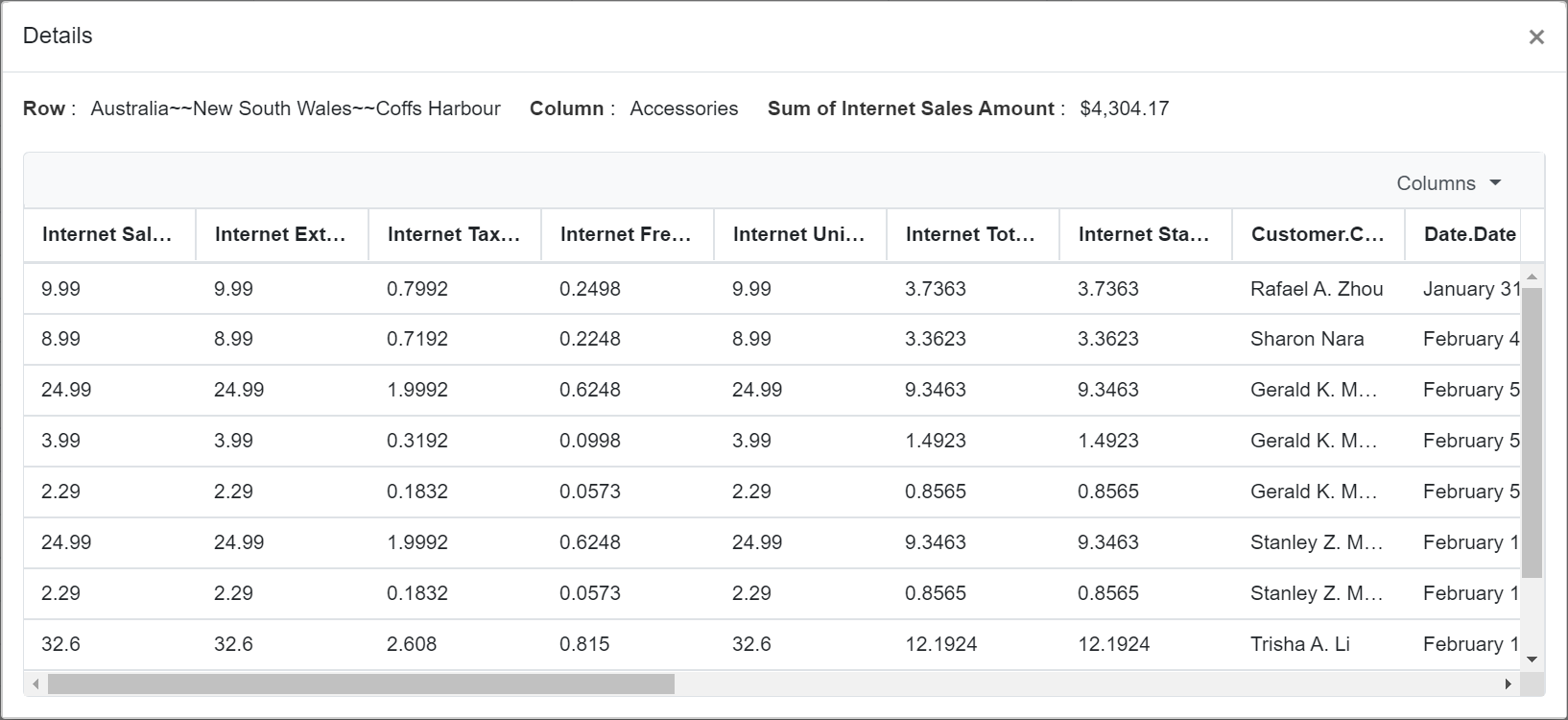Click the 0.3192 tax amount cell
Viewport: 1568px width, 720px height.
(x=455, y=441)
